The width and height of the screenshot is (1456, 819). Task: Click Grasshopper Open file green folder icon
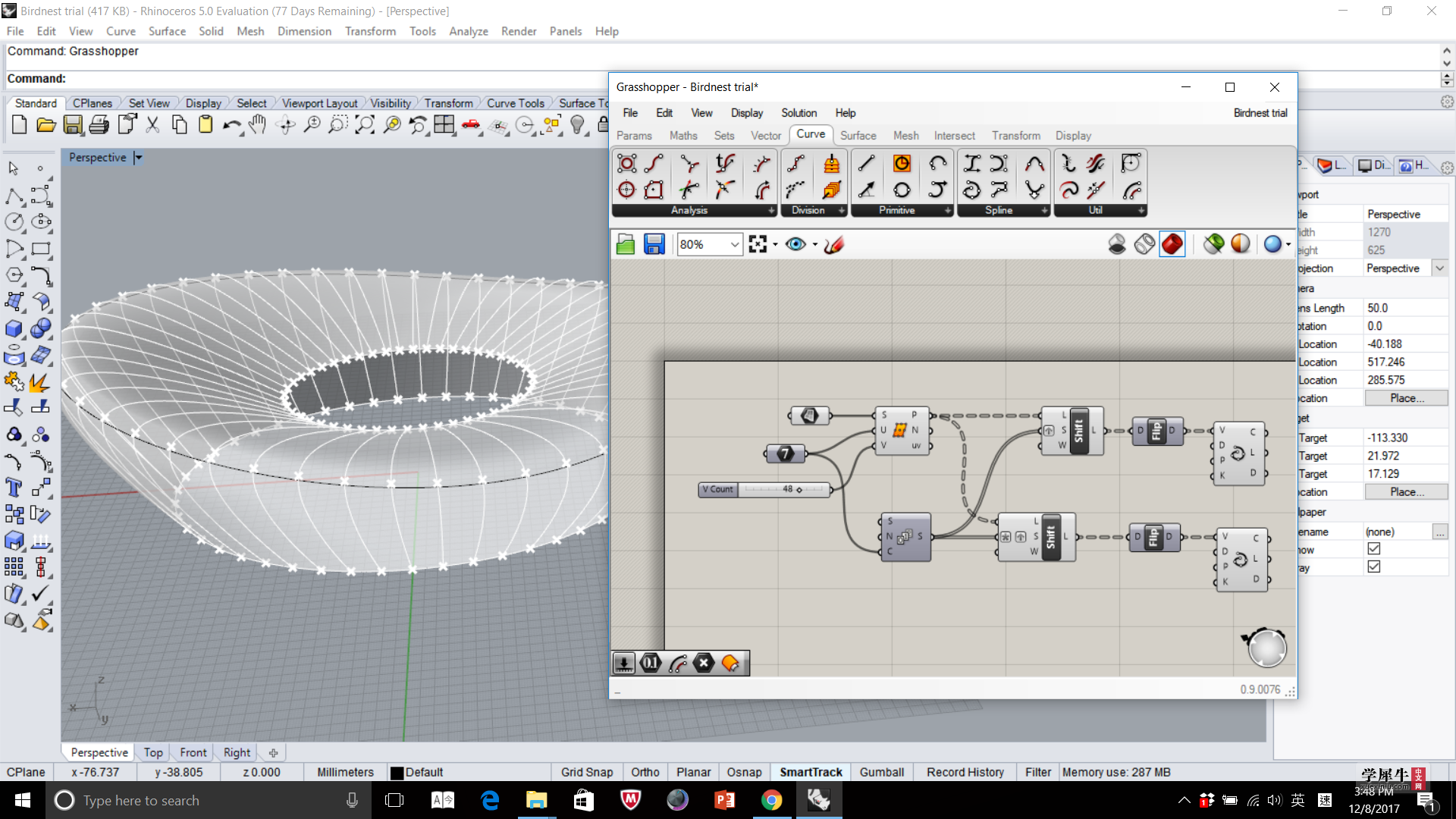[x=626, y=244]
